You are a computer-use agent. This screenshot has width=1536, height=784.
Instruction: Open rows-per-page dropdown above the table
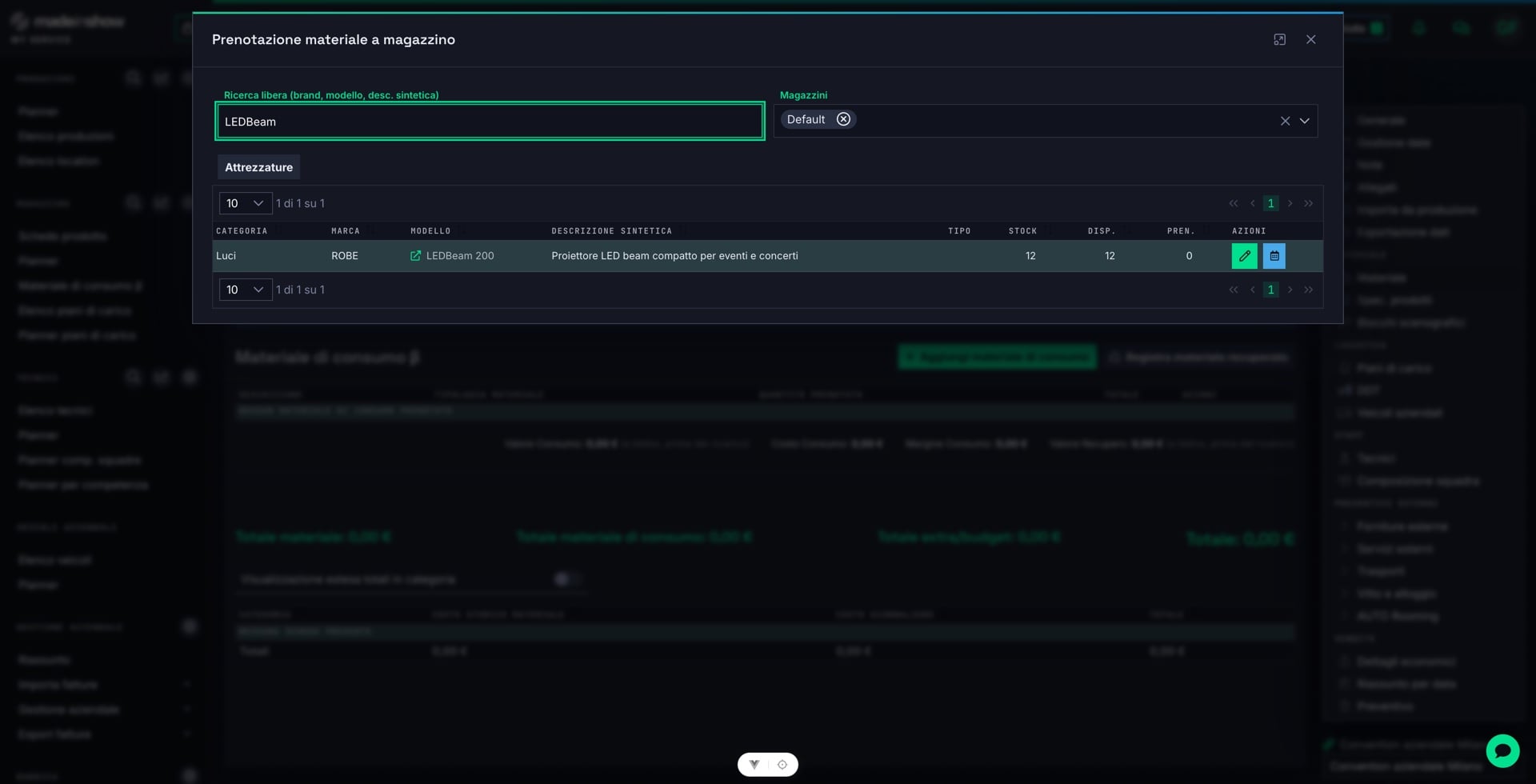coord(246,203)
